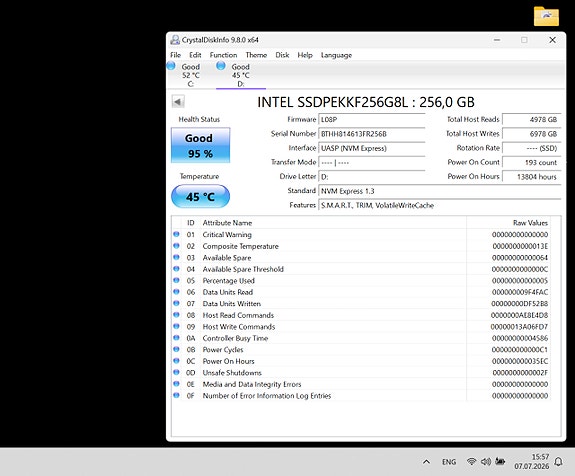Select the Unsafe Shutdowns attribute name
This screenshot has height=476, width=575.
point(232,373)
